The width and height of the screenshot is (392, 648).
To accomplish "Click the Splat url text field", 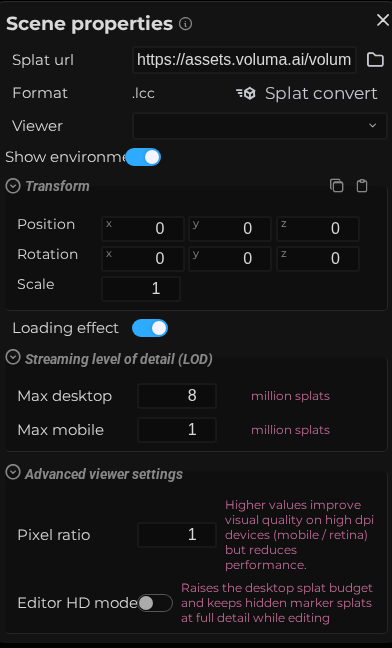I will [x=244, y=60].
